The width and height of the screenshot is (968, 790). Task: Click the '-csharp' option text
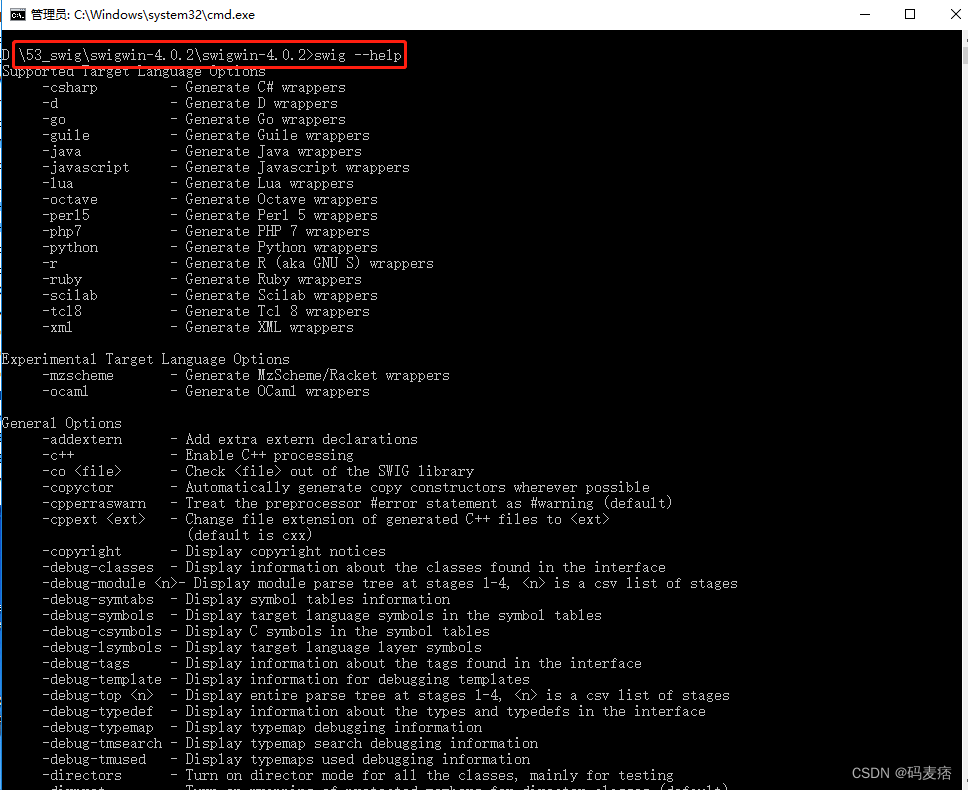(70, 88)
